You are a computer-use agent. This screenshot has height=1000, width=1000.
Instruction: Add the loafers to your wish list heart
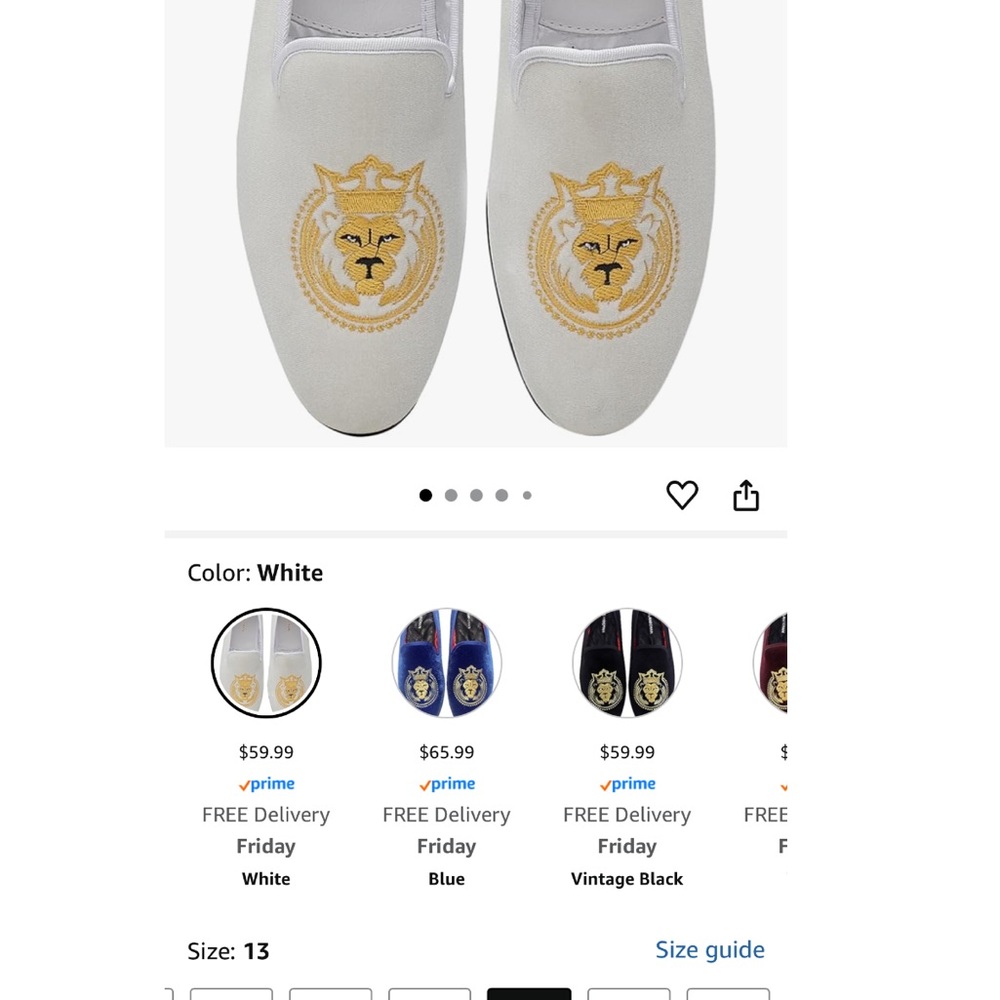tap(682, 494)
